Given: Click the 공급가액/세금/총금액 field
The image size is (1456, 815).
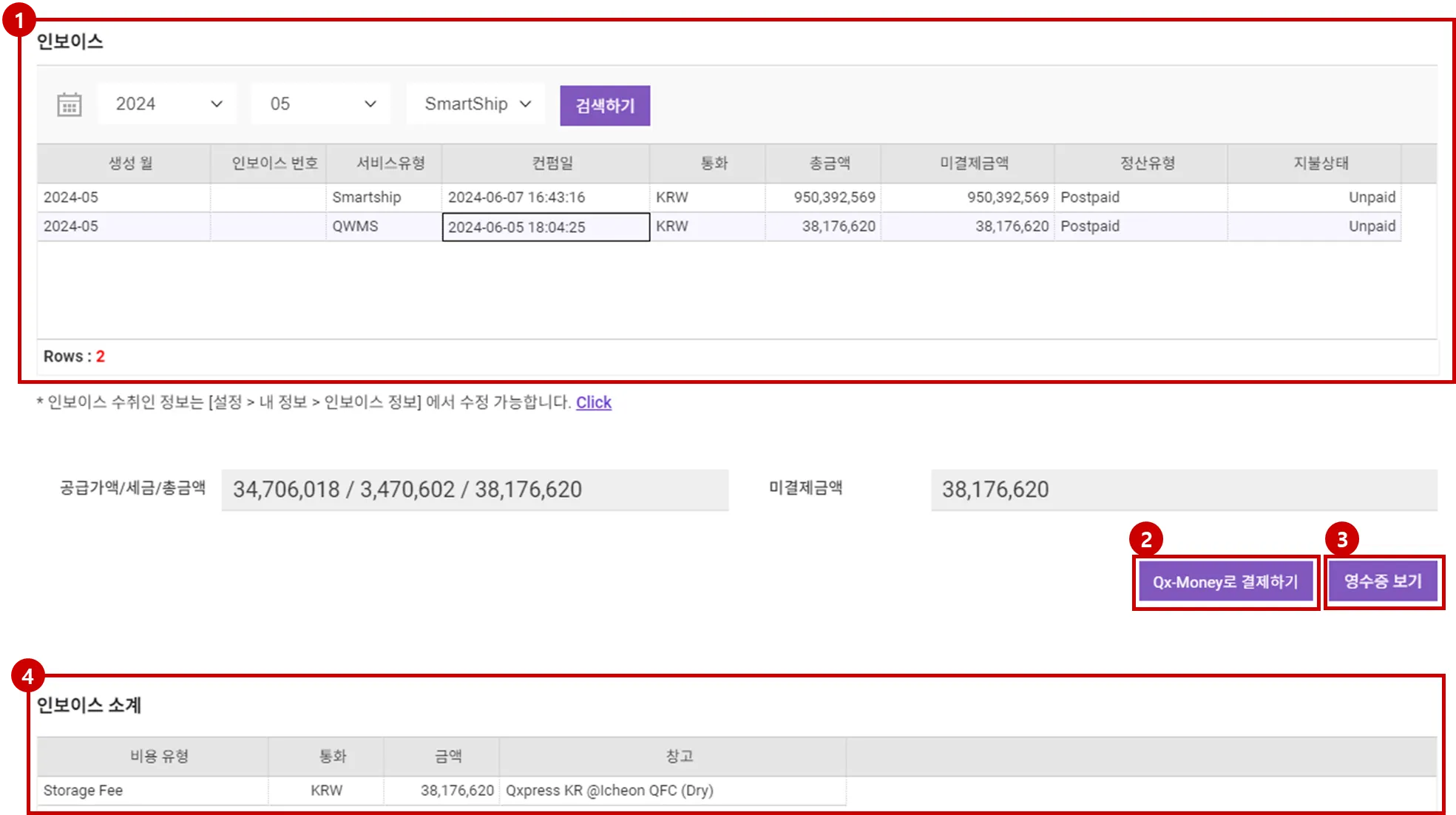Looking at the screenshot, I should tap(474, 490).
